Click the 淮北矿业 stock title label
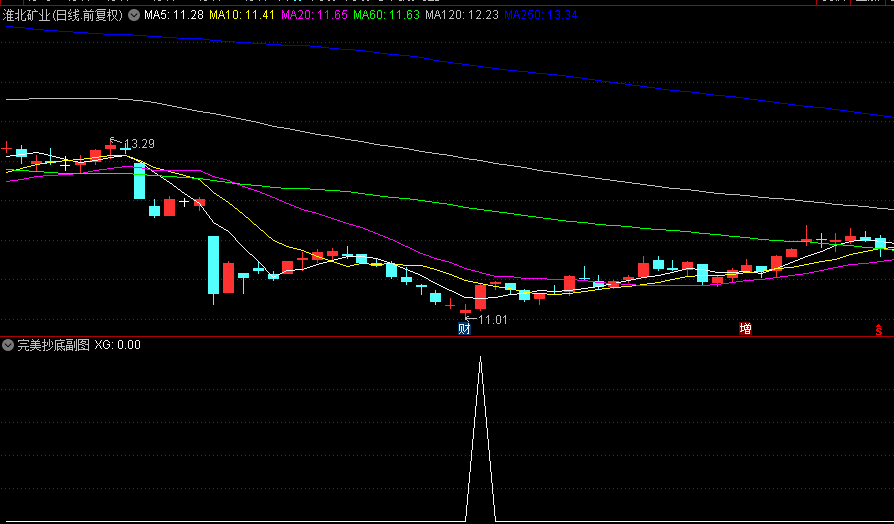Screen dimensions: 894x524 (63, 15)
